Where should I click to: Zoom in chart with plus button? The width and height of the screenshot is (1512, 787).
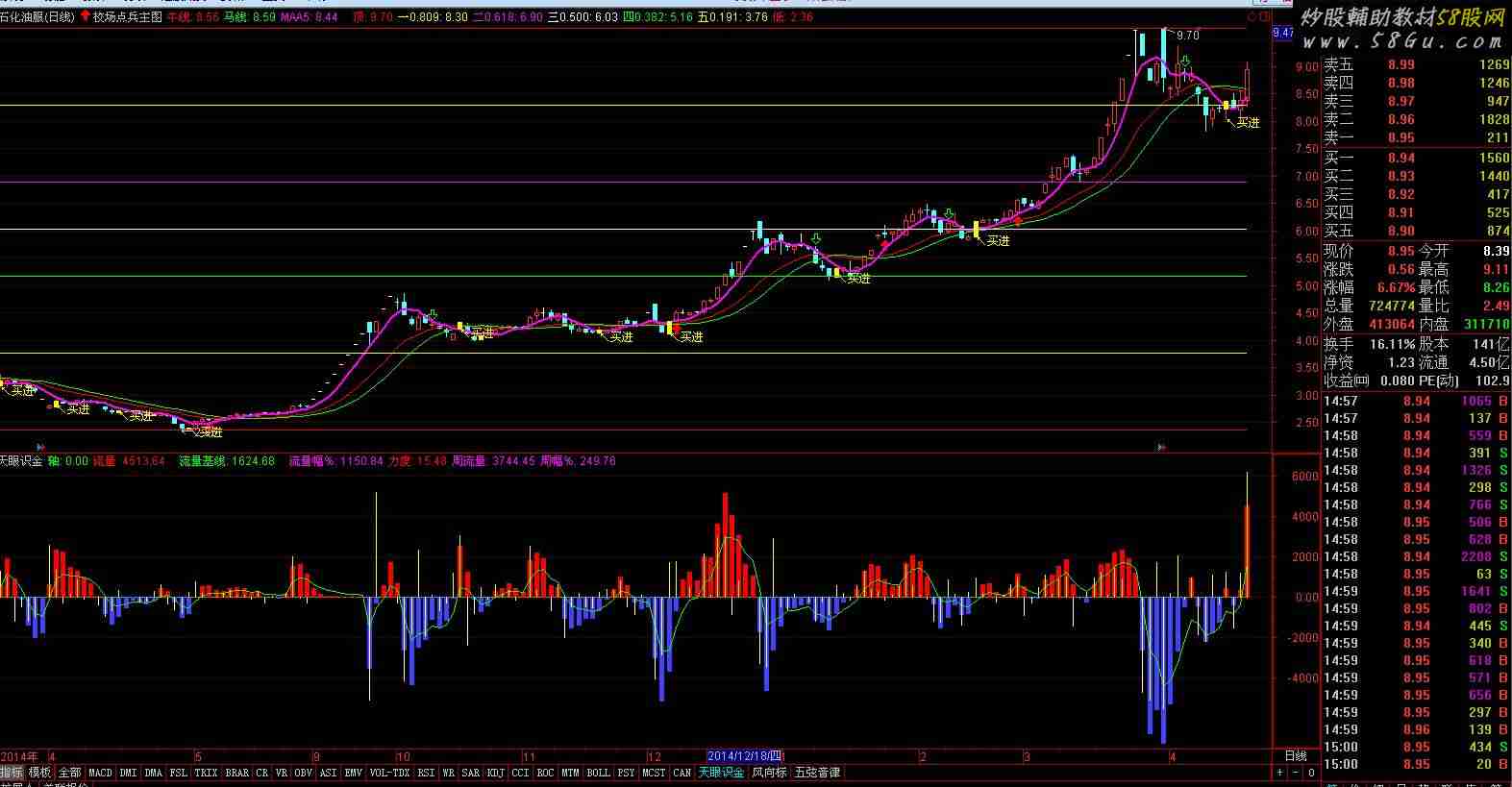point(1280,773)
